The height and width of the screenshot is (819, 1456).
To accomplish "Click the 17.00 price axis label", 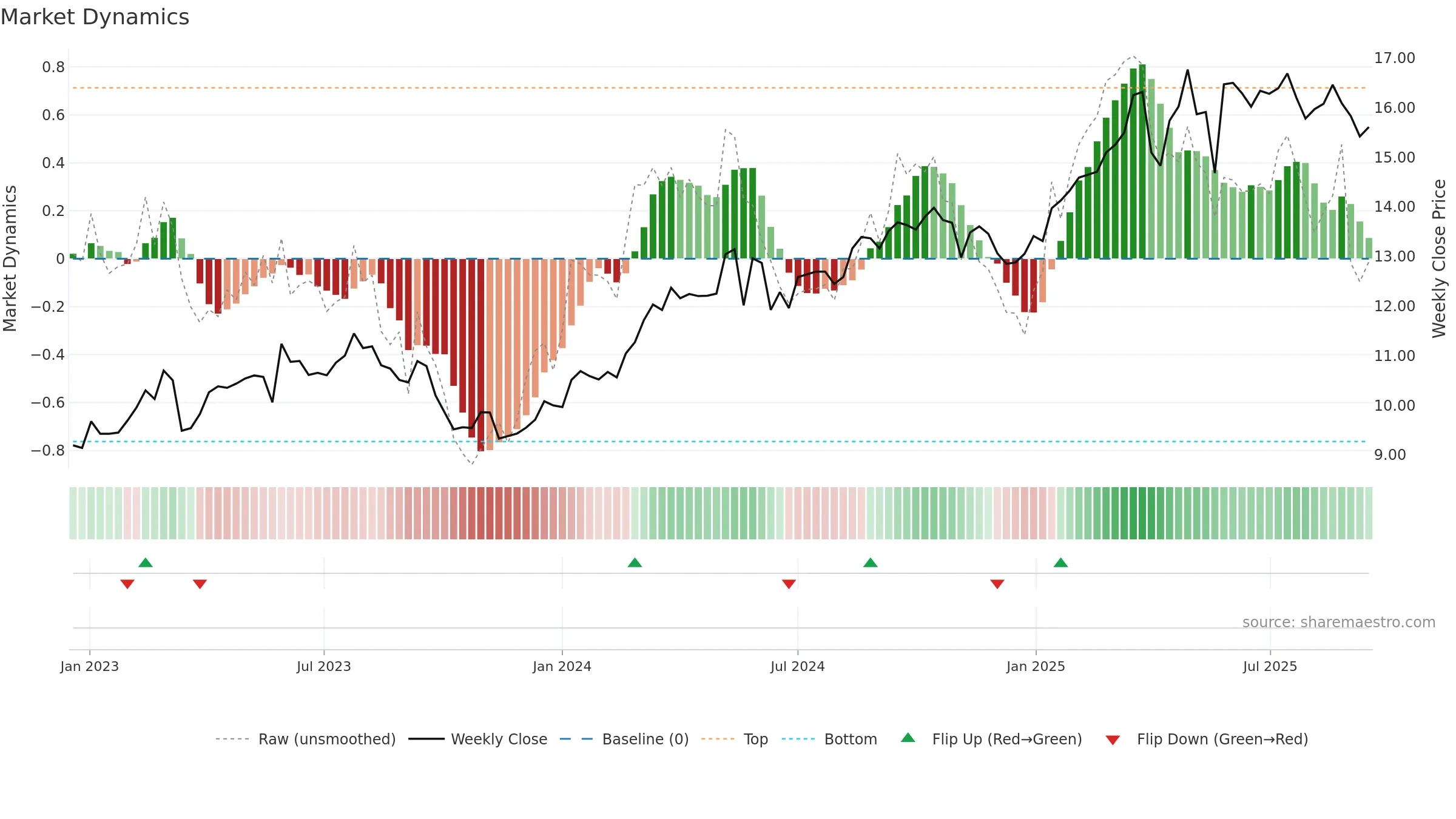I will 1395,58.
